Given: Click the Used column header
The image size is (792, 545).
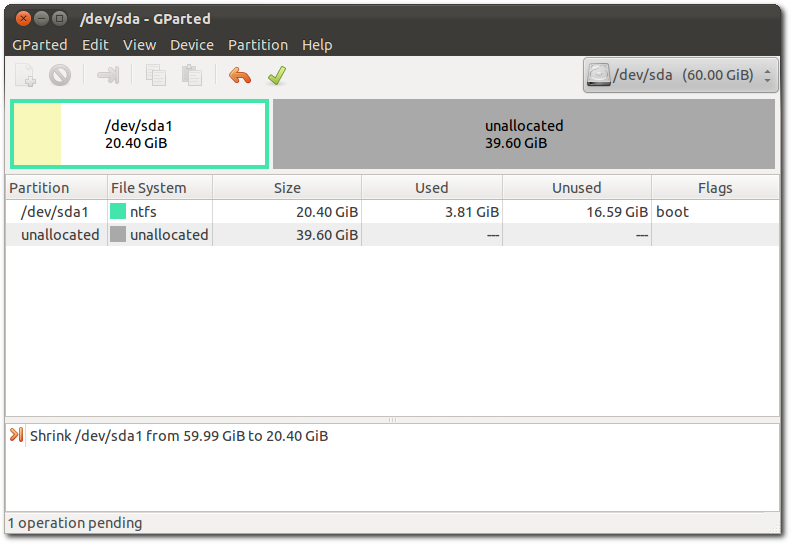Looking at the screenshot, I should (x=432, y=187).
